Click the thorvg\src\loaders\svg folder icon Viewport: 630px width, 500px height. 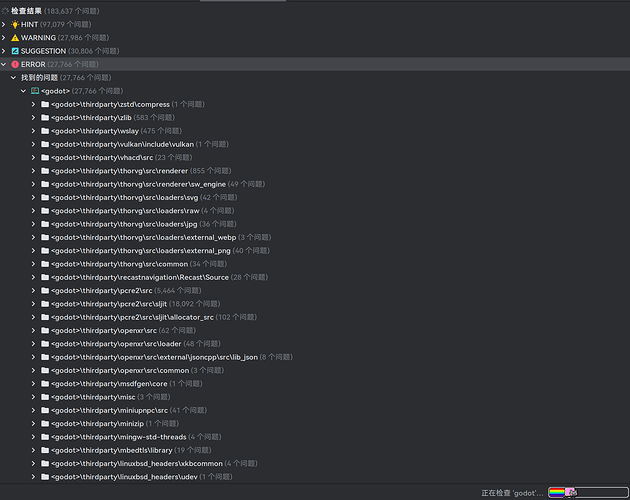point(45,197)
